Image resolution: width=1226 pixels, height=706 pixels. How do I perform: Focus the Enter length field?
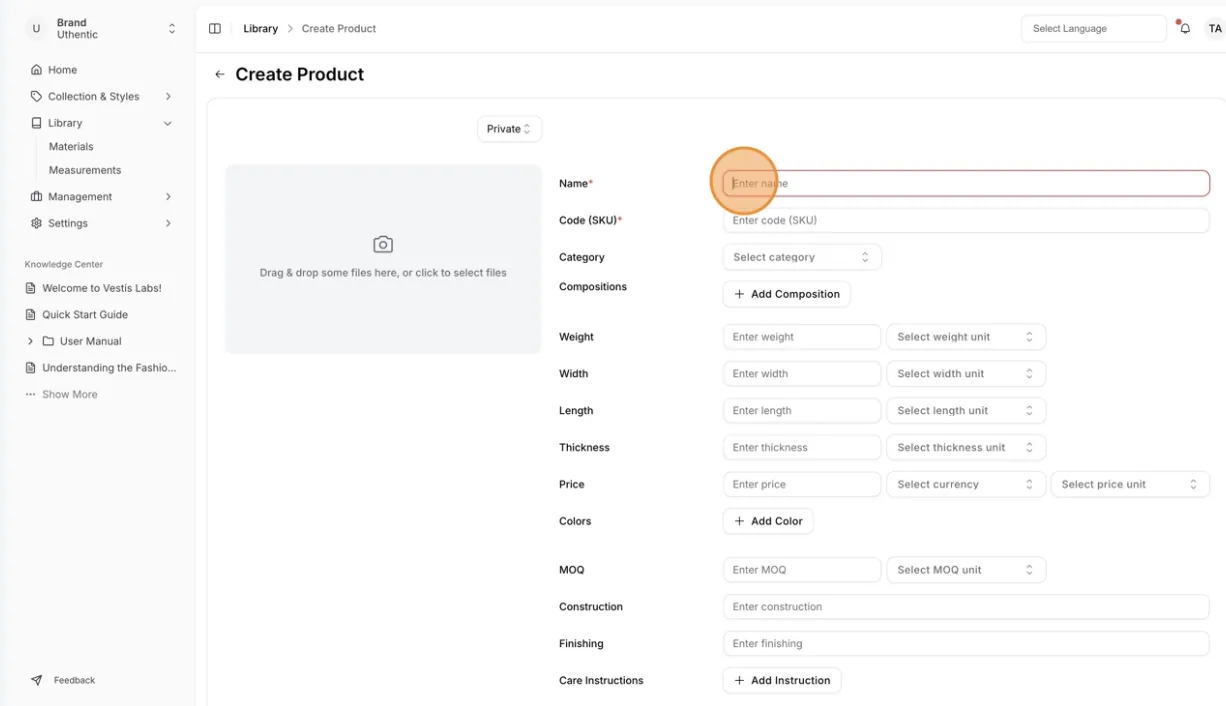click(x=802, y=411)
